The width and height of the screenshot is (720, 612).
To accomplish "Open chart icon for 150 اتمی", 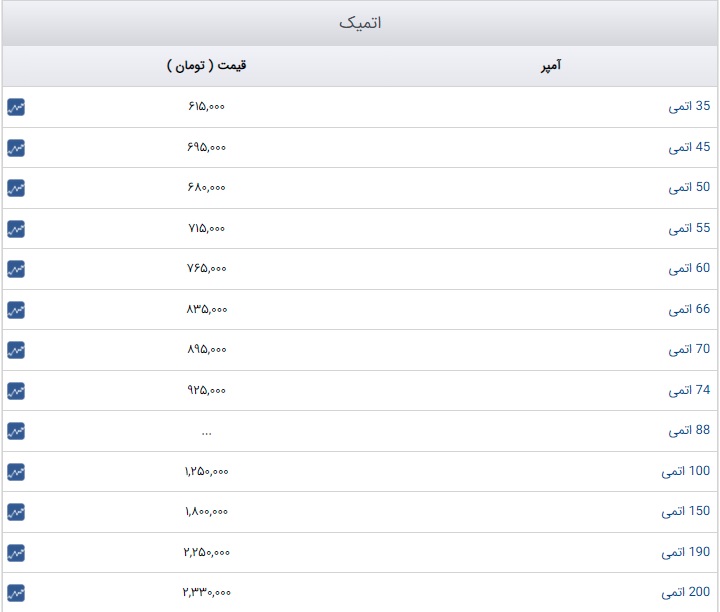I will (16, 512).
